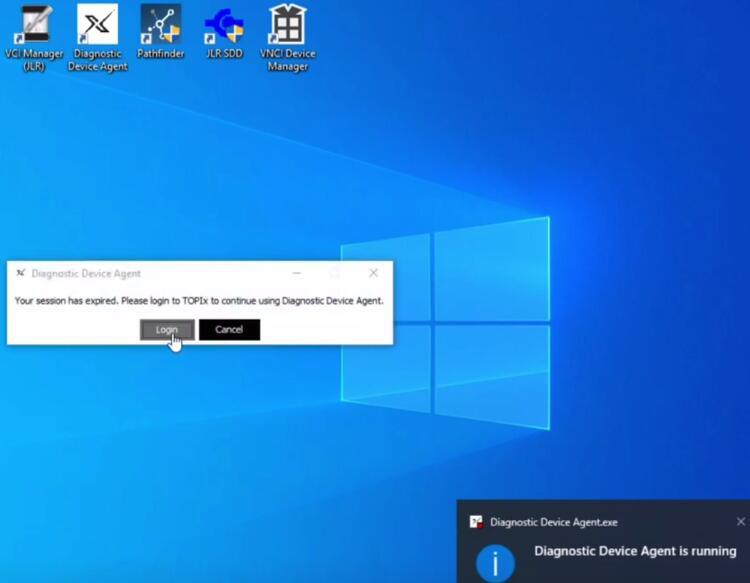750x583 pixels.
Task: Launch the Pathfinder desktop shortcut
Action: click(161, 32)
